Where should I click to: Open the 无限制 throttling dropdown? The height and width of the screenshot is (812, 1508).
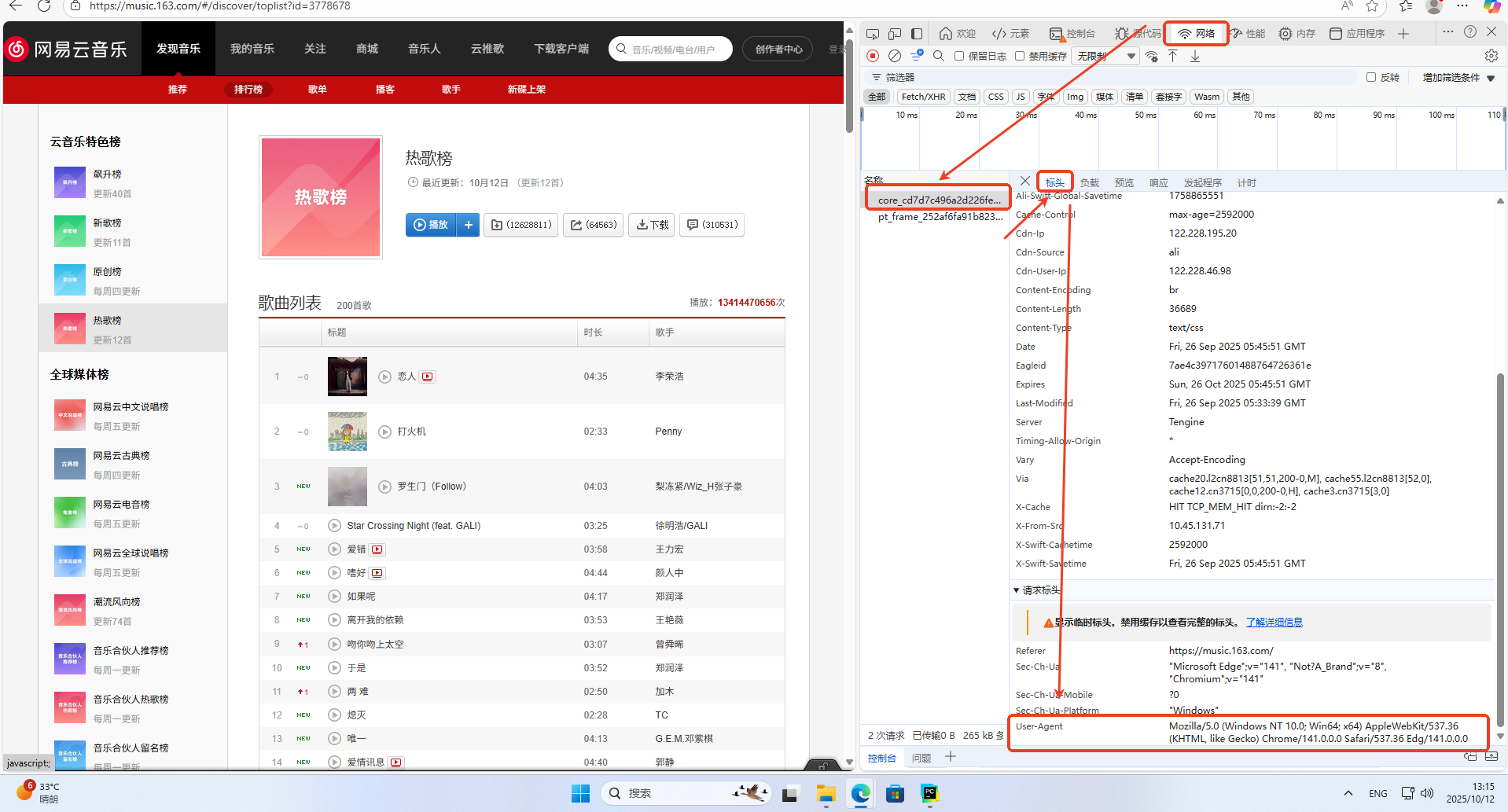pyautogui.click(x=1105, y=56)
